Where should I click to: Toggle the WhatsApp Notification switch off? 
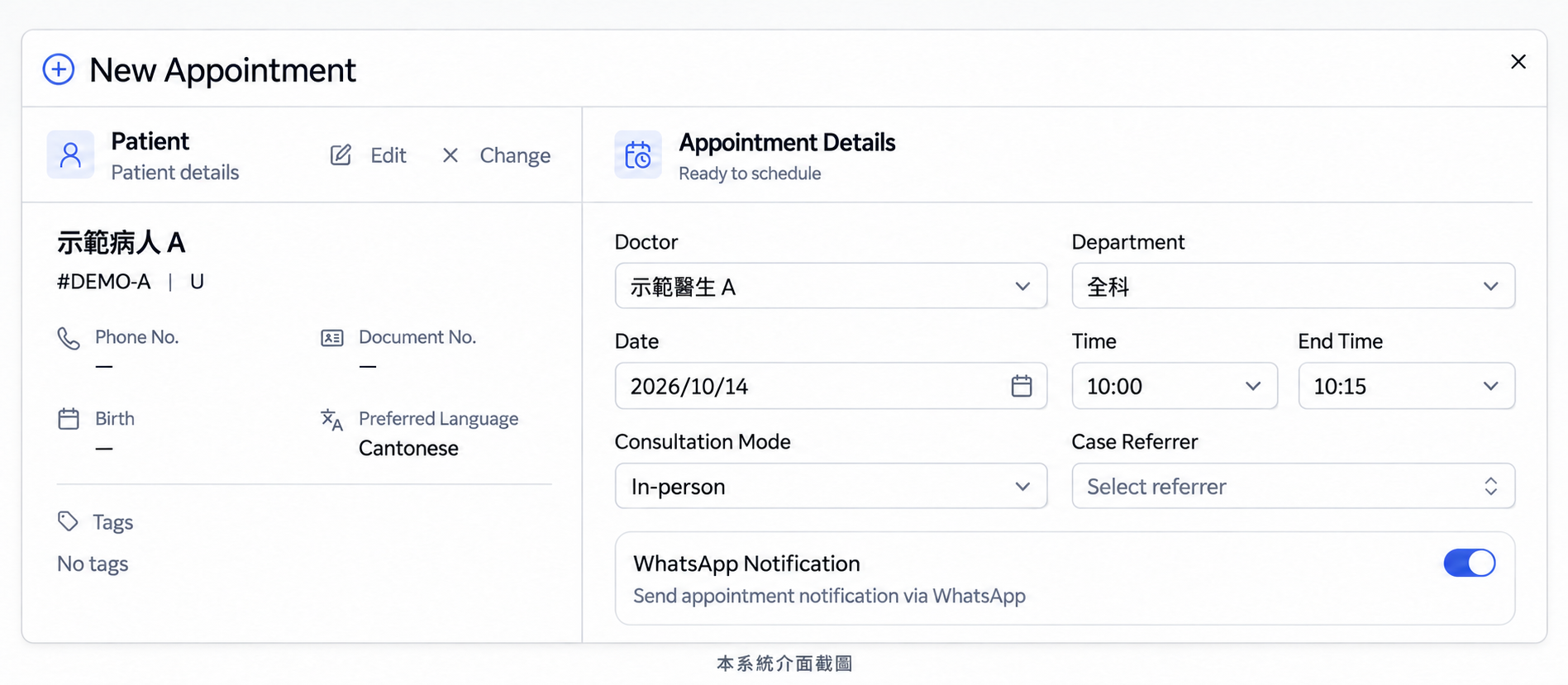pos(1469,563)
